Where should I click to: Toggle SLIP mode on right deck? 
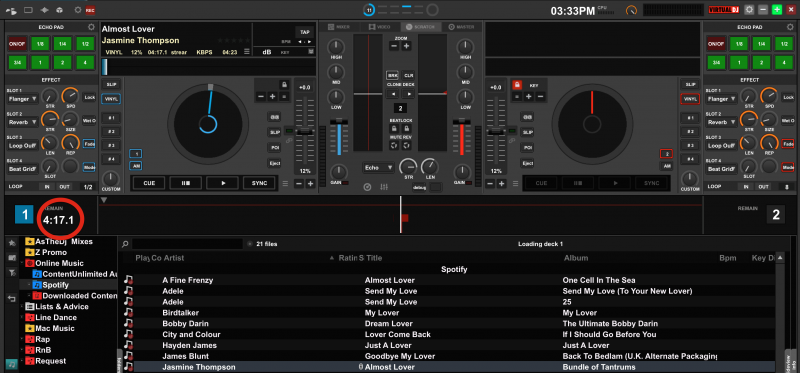point(690,85)
